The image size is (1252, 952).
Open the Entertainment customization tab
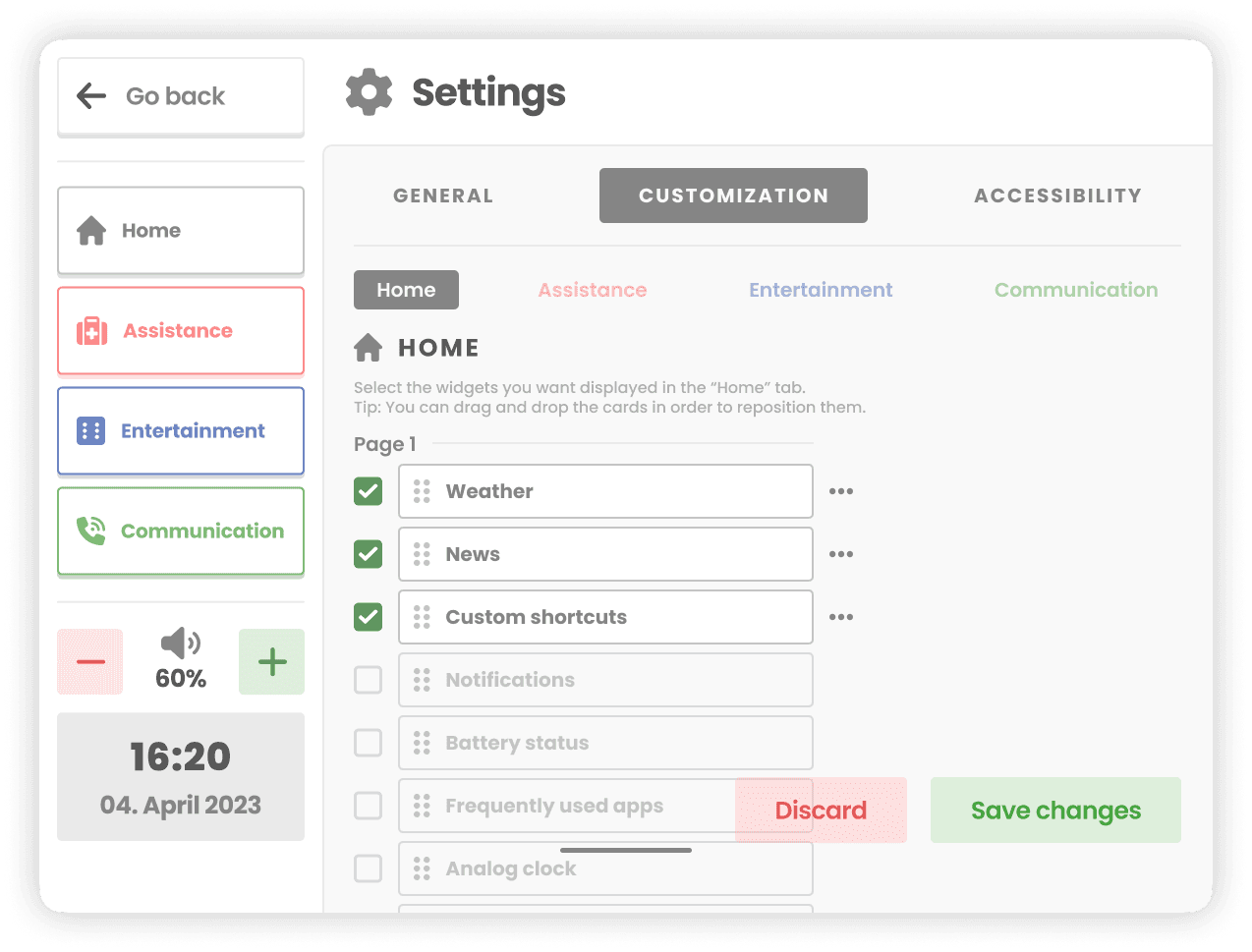(821, 290)
